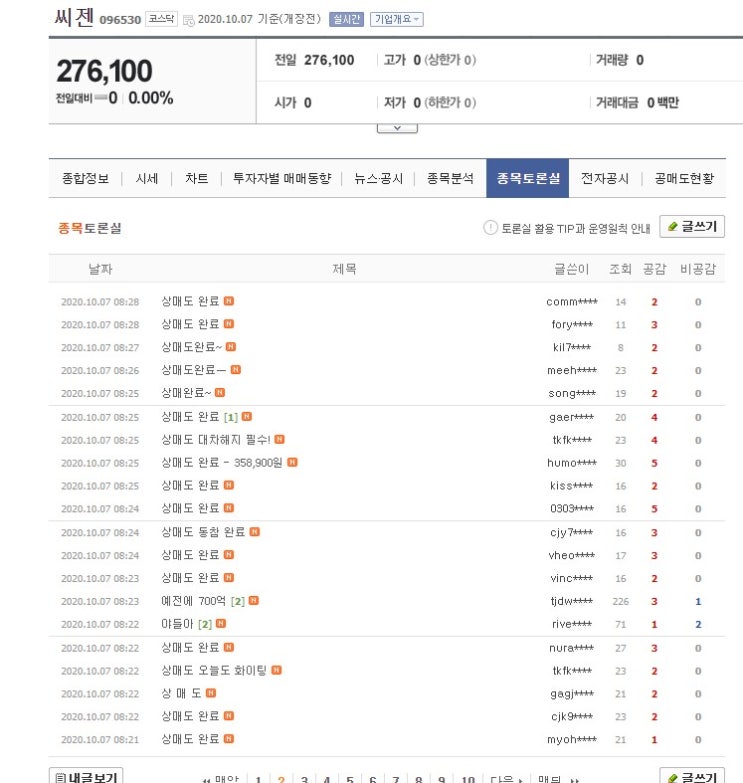Open the 종합정보 tab
Screen dimensions: 743x783
(x=85, y=178)
